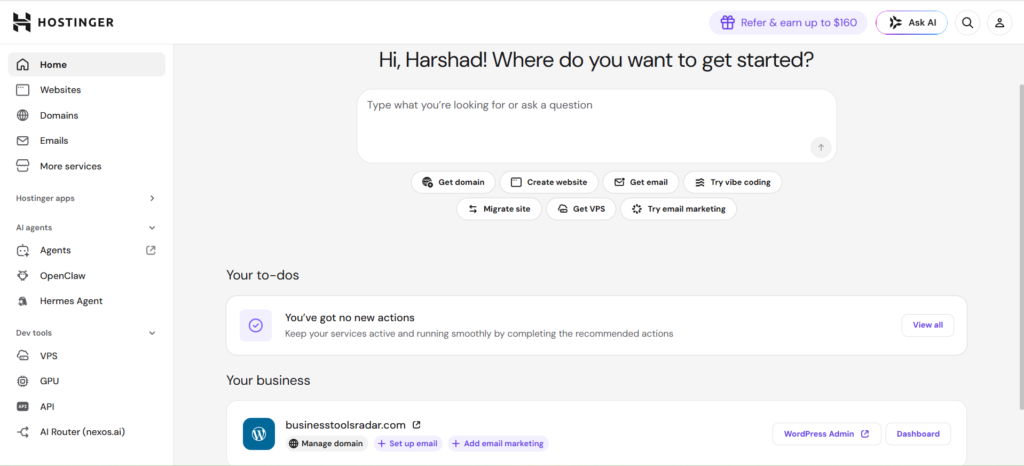Click the AI Router icon
1024x466 pixels.
coord(23,431)
